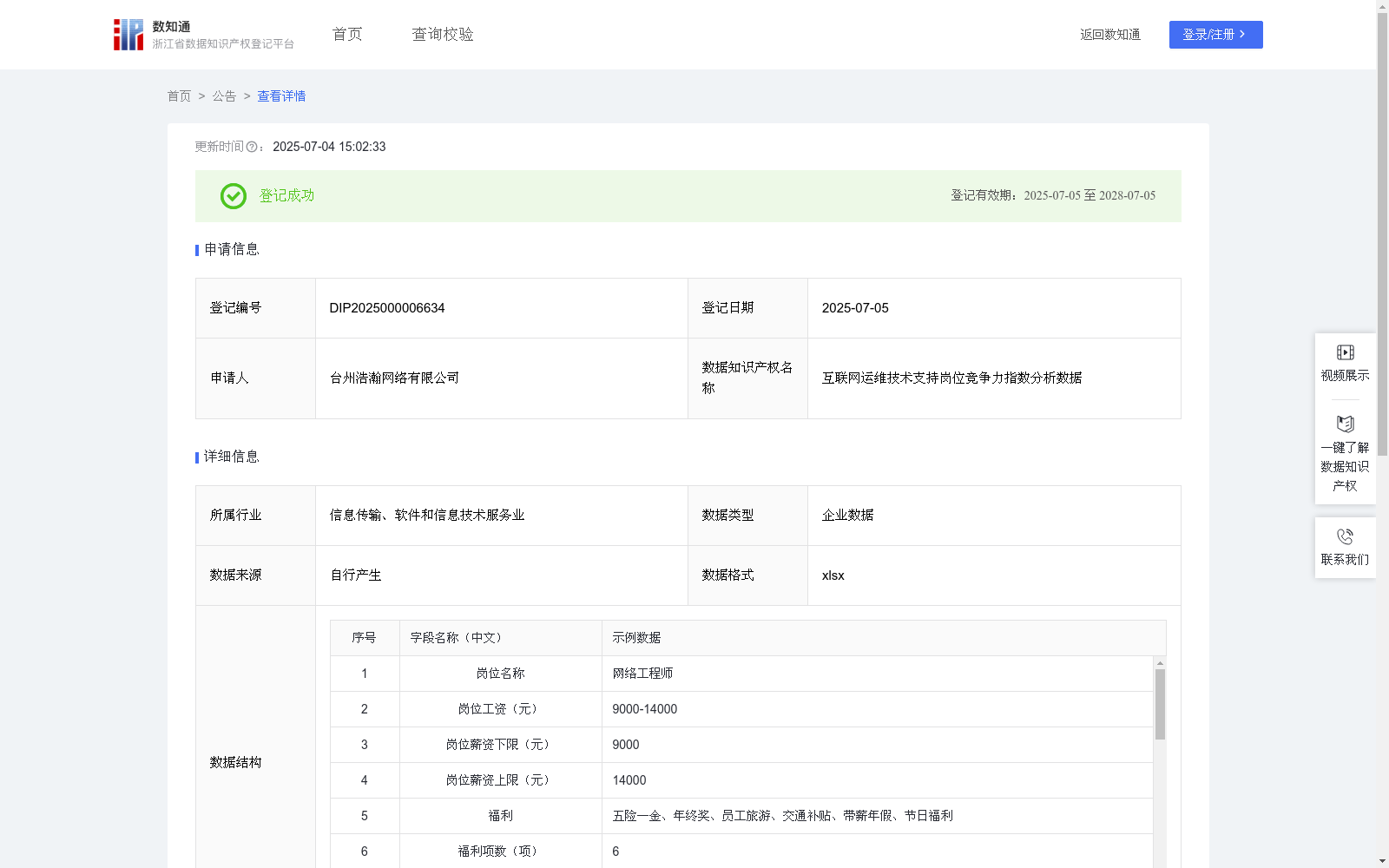Click the 视频展示 label in the side panel
This screenshot has width=1389, height=868.
[x=1346, y=376]
